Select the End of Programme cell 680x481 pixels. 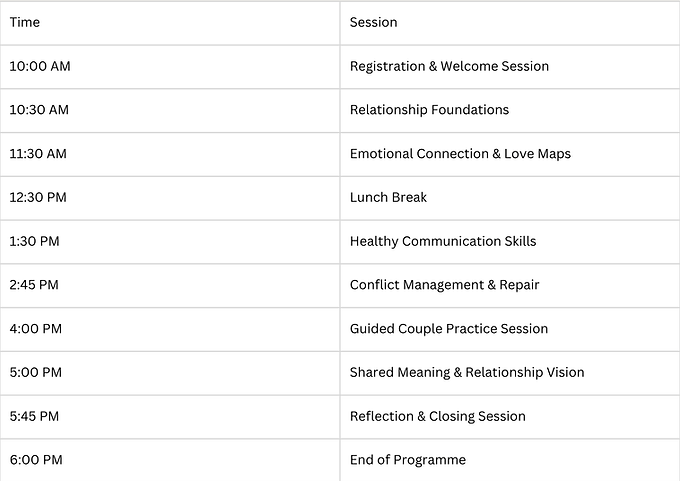(510, 460)
